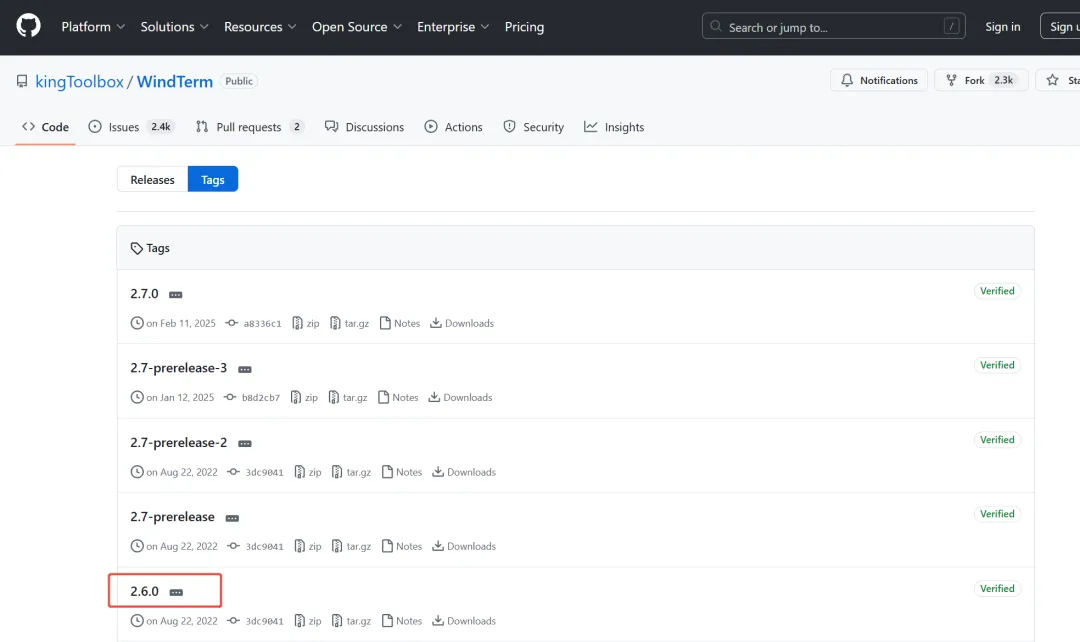Image resolution: width=1080 pixels, height=642 pixels.
Task: Download zip for 2.7-prerelease-3
Action: click(304, 397)
